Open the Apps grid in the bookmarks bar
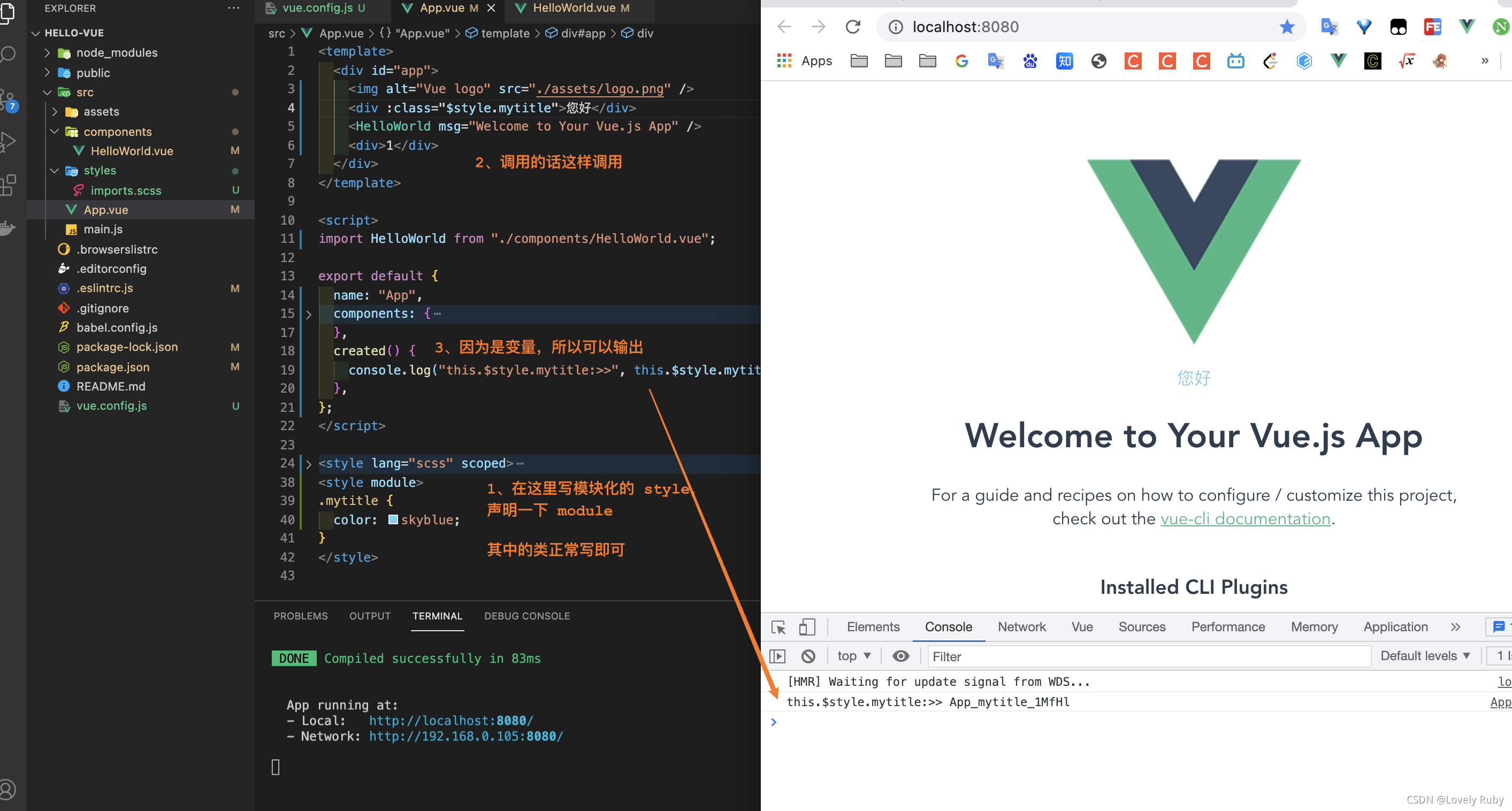The image size is (1512, 811). coord(784,61)
